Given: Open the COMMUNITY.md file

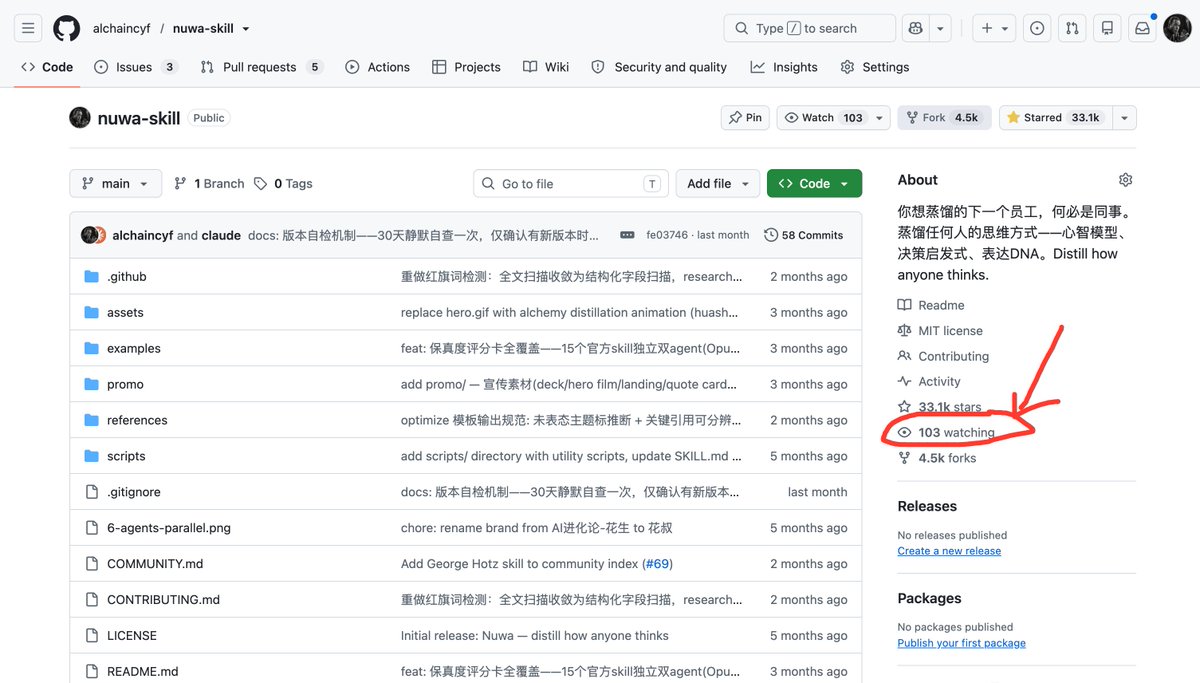Looking at the screenshot, I should coord(155,564).
